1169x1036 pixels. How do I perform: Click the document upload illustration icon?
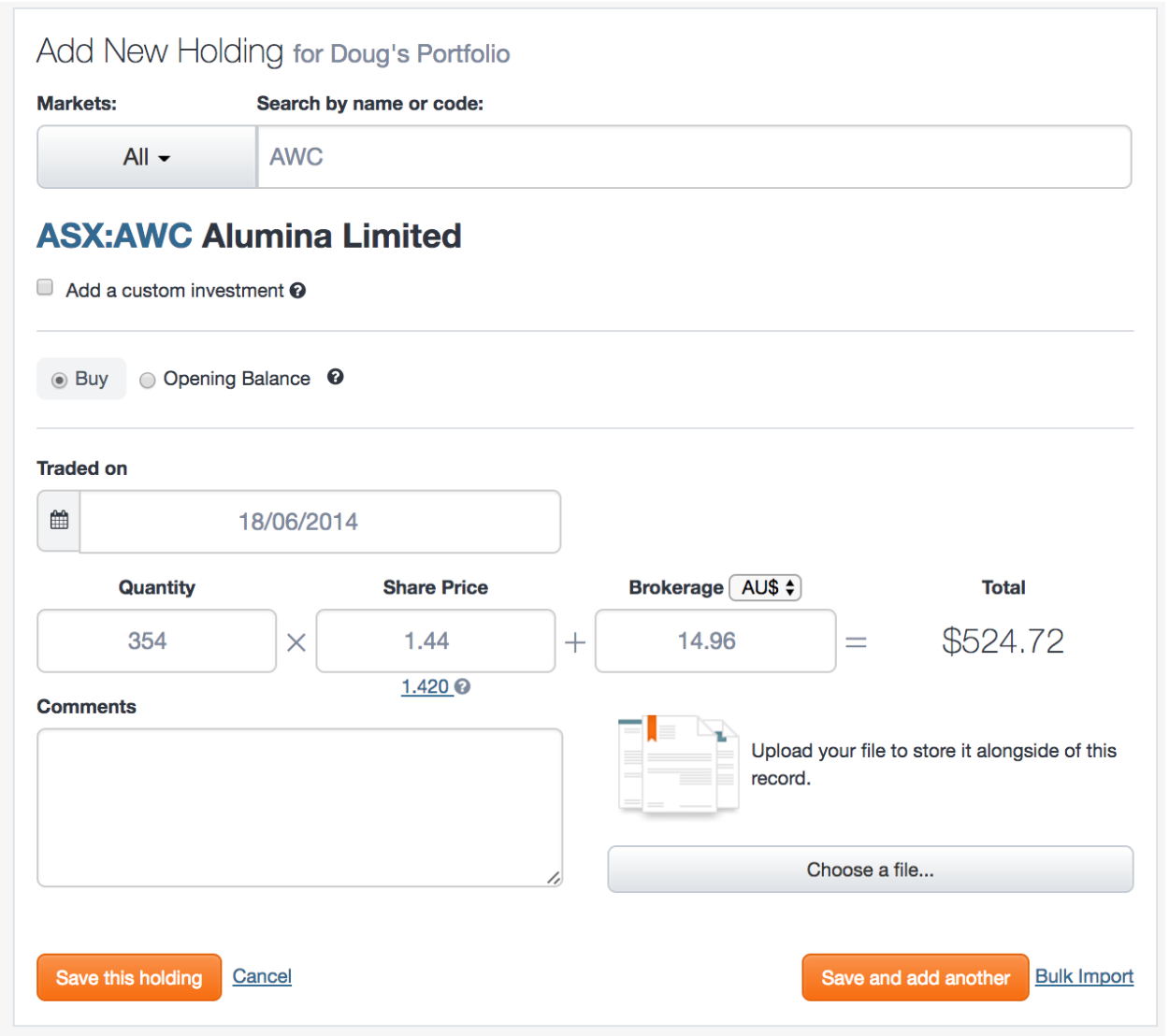(x=677, y=764)
